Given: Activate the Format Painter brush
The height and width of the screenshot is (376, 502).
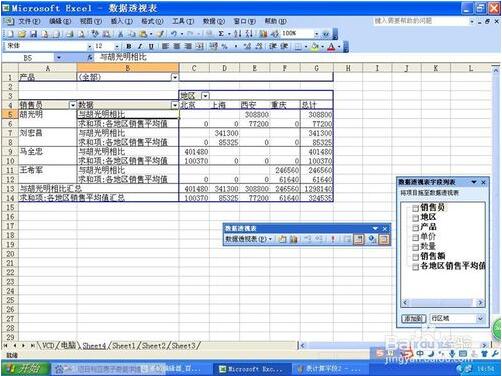Looking at the screenshot, I should pyautogui.click(x=160, y=34).
